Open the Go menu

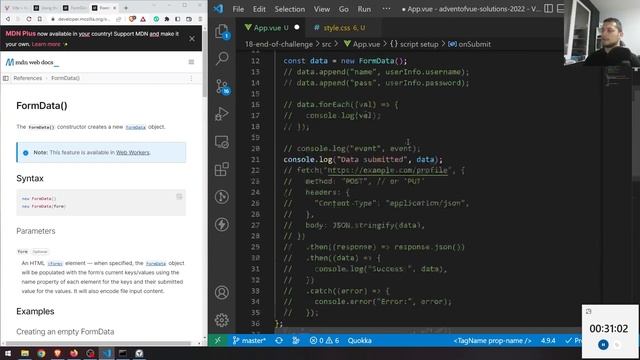tap(344, 9)
